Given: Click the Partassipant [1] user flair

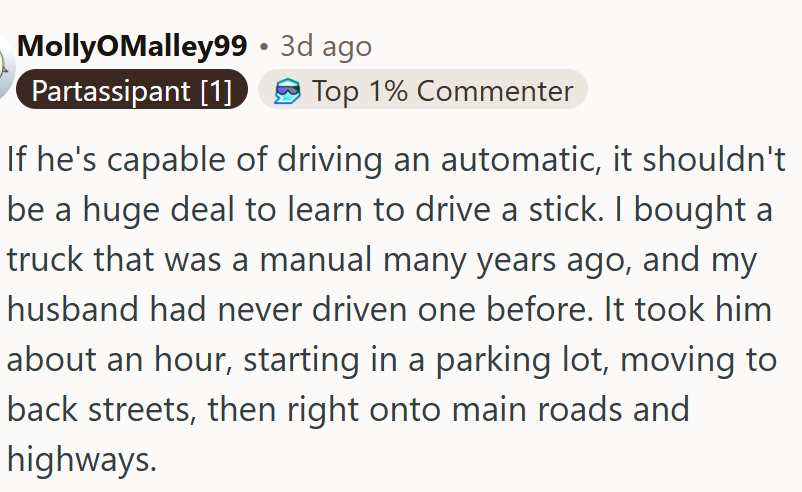Looking at the screenshot, I should click(132, 90).
